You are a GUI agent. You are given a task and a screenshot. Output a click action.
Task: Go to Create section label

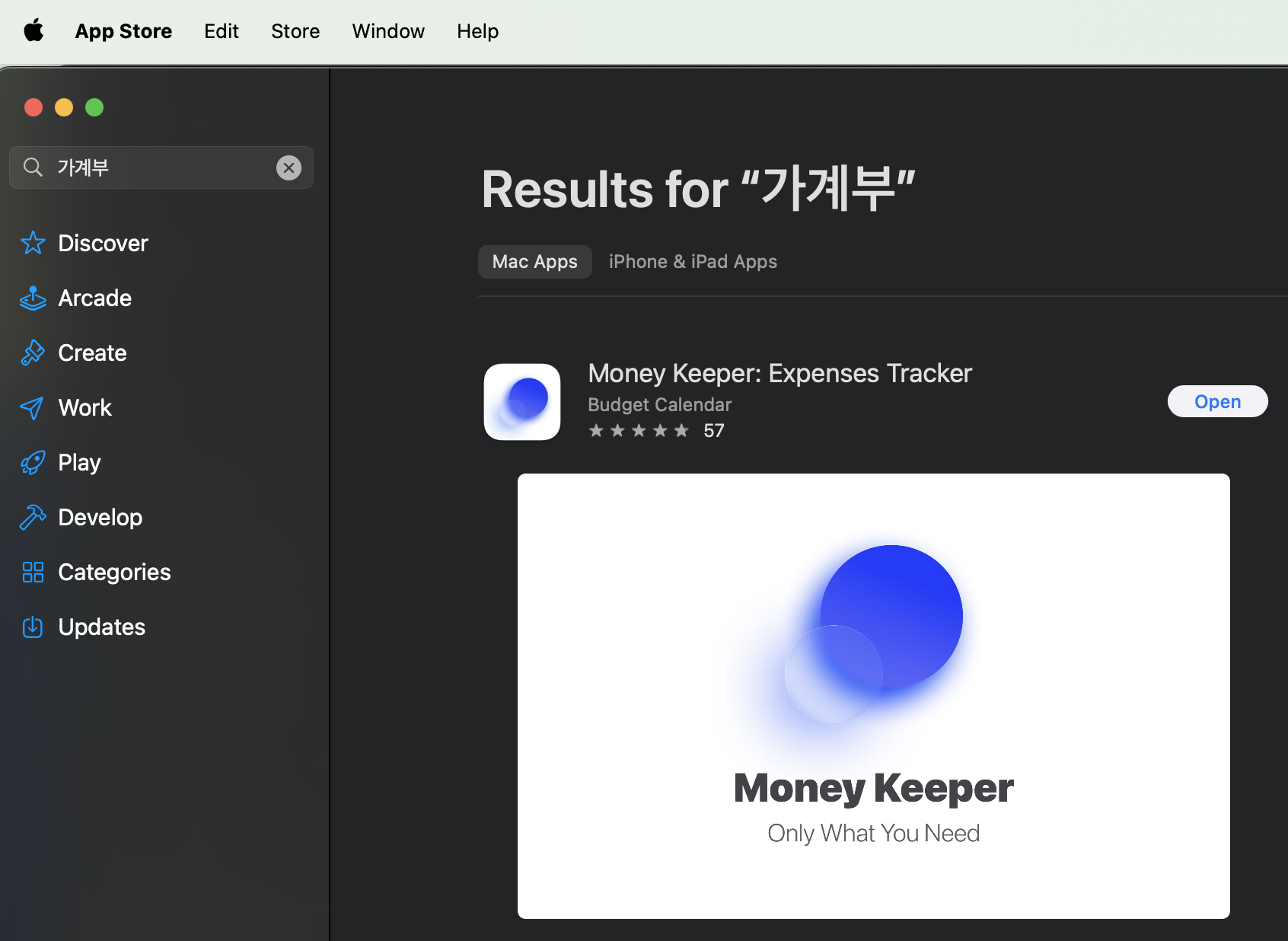pos(92,352)
